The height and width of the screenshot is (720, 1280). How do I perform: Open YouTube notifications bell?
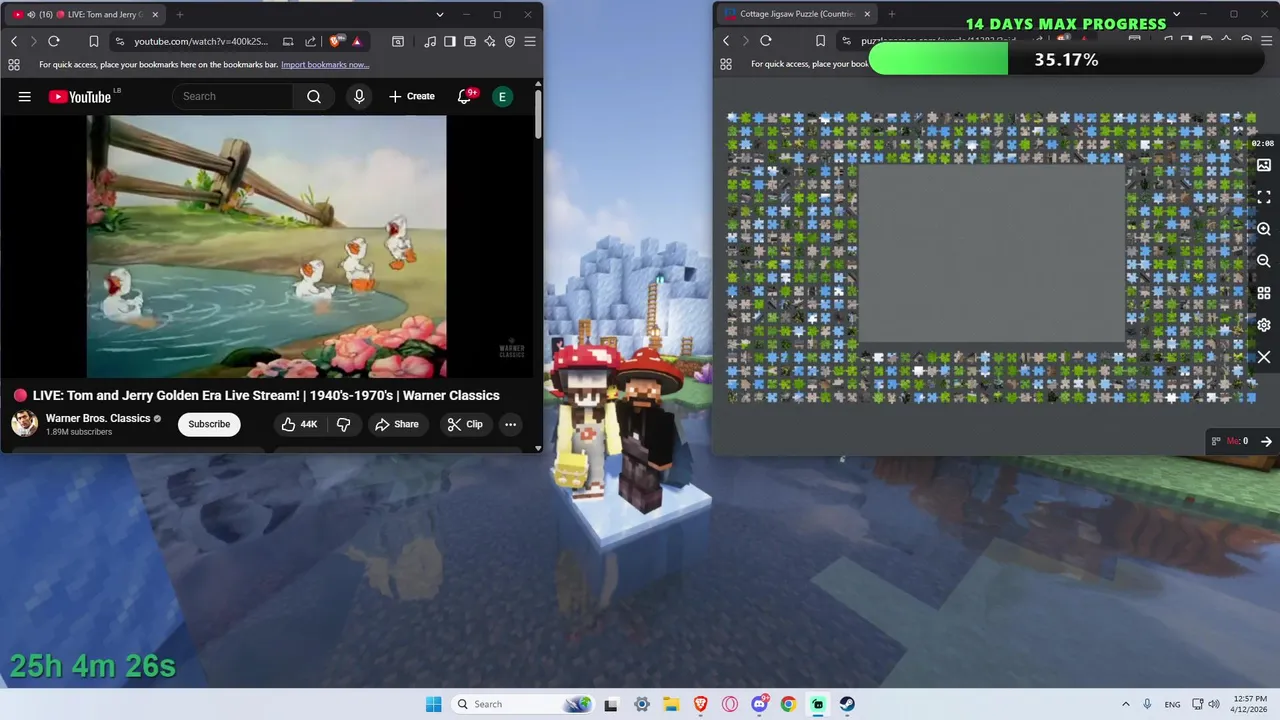465,96
